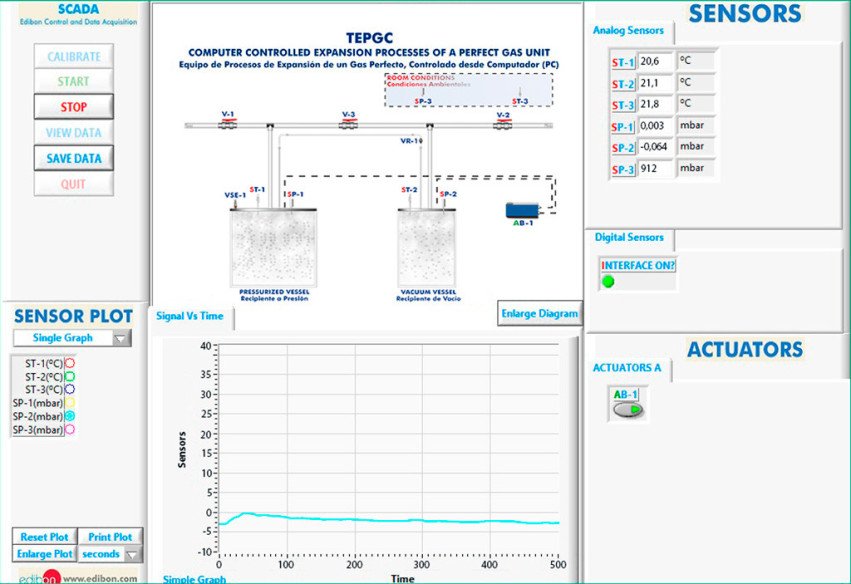Click the Edibon logo at bottom left
851x584 pixels.
coord(41,577)
